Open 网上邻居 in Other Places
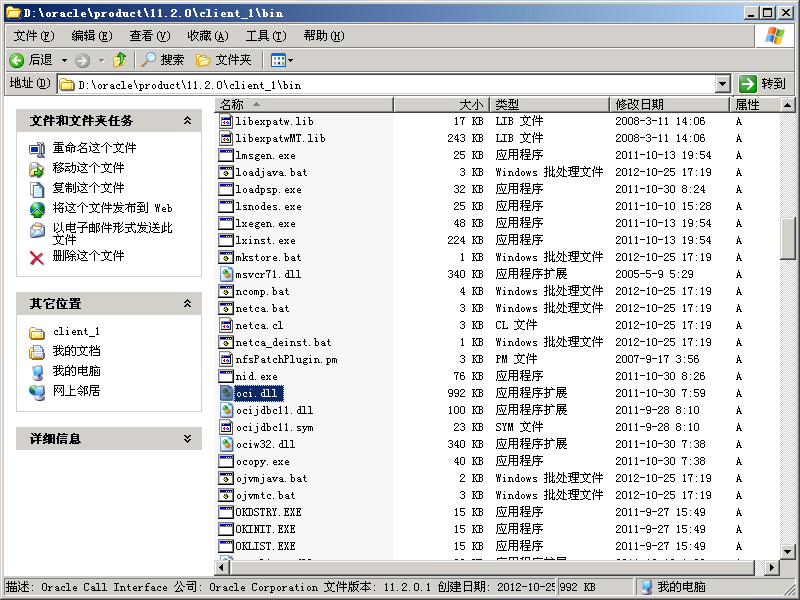Image resolution: width=800 pixels, height=600 pixels. 77,391
